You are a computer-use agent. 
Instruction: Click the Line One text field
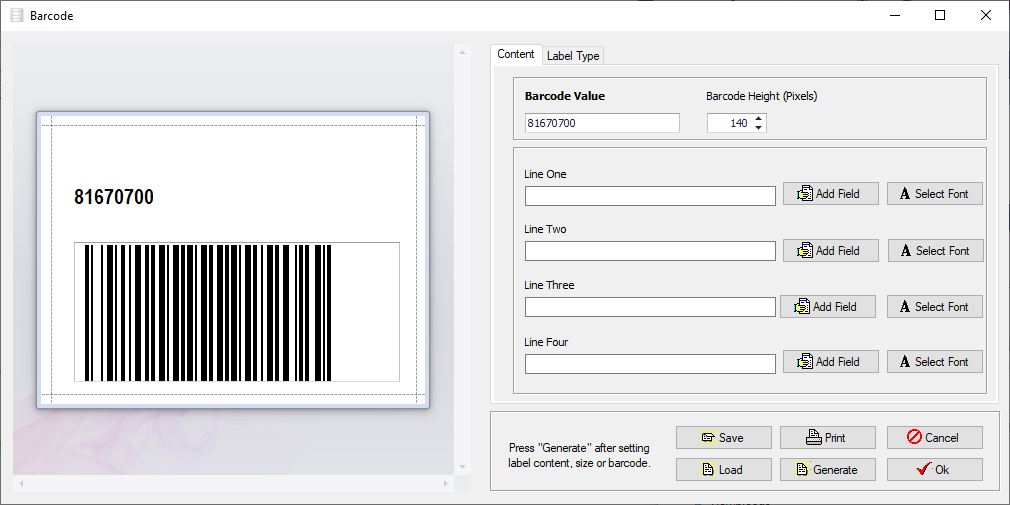pos(650,196)
